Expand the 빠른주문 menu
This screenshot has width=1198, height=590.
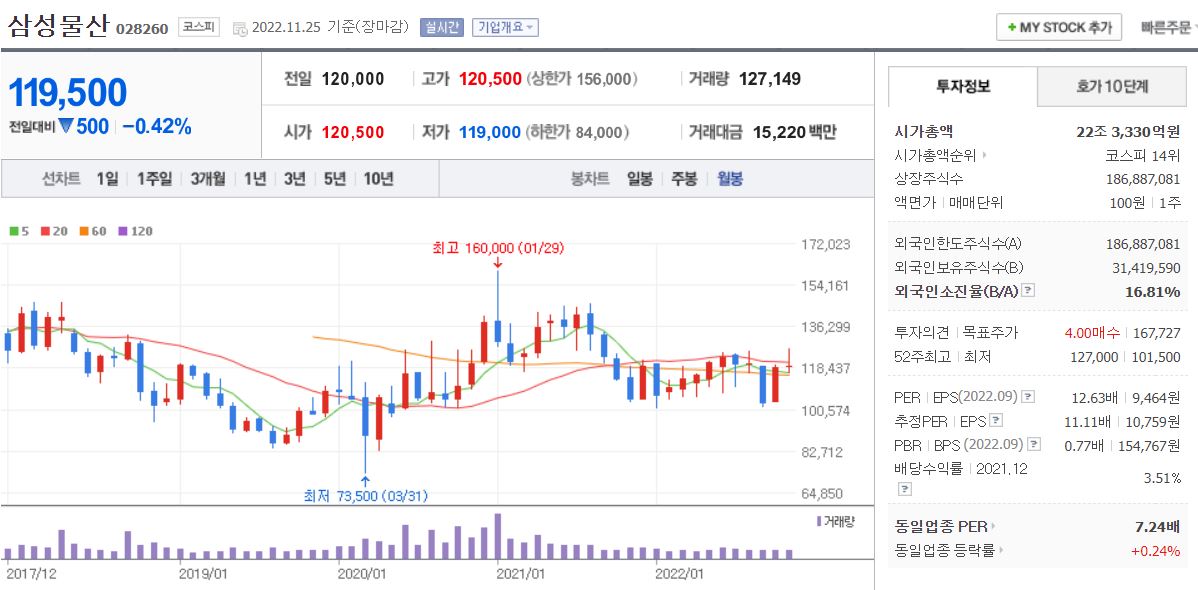click(1167, 28)
